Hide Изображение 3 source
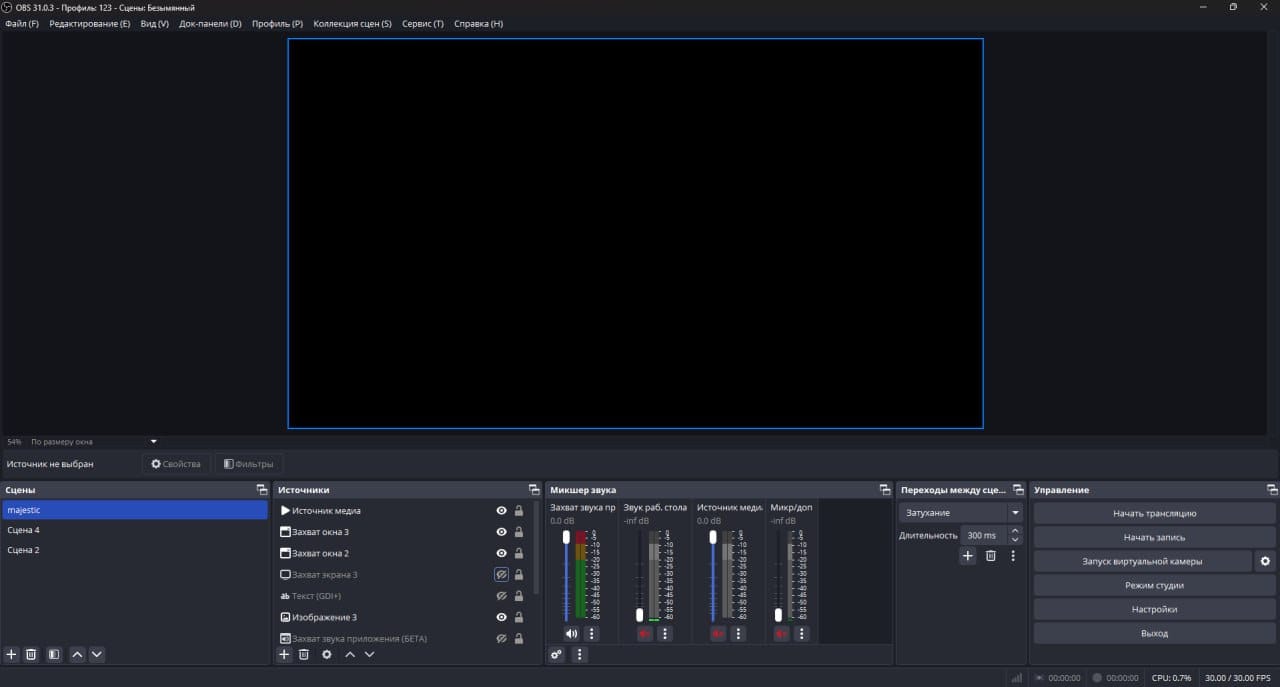Viewport: 1280px width, 687px height. (502, 617)
